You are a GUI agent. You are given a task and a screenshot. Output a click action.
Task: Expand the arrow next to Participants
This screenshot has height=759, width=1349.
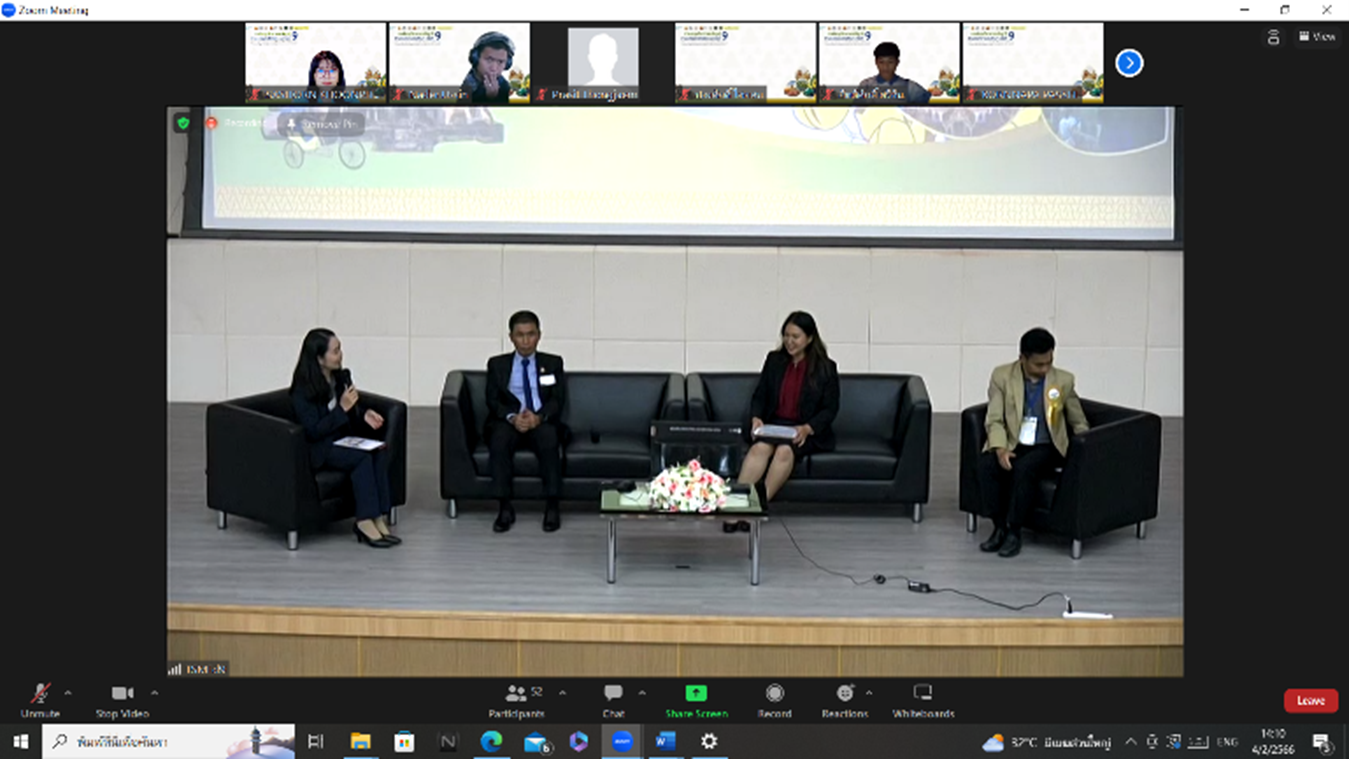pyautogui.click(x=562, y=692)
